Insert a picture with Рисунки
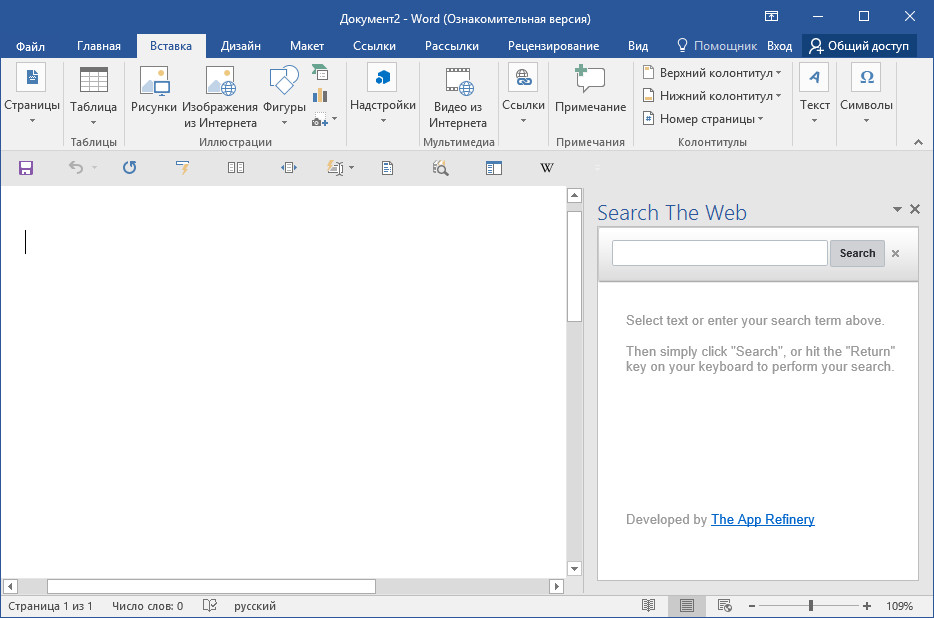The image size is (934, 618). point(154,92)
